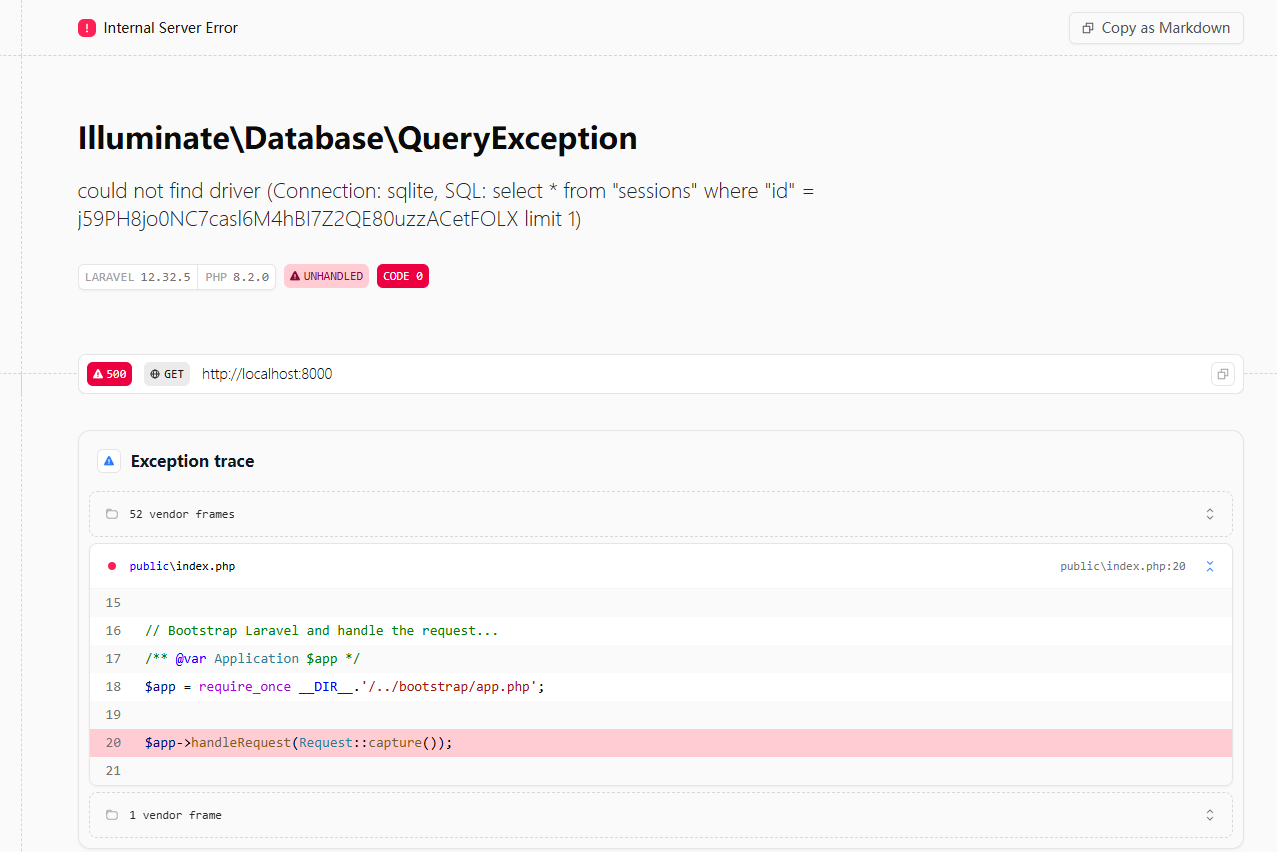1277x852 pixels.
Task: Collapse the public\index.php code frame
Action: point(1209,566)
